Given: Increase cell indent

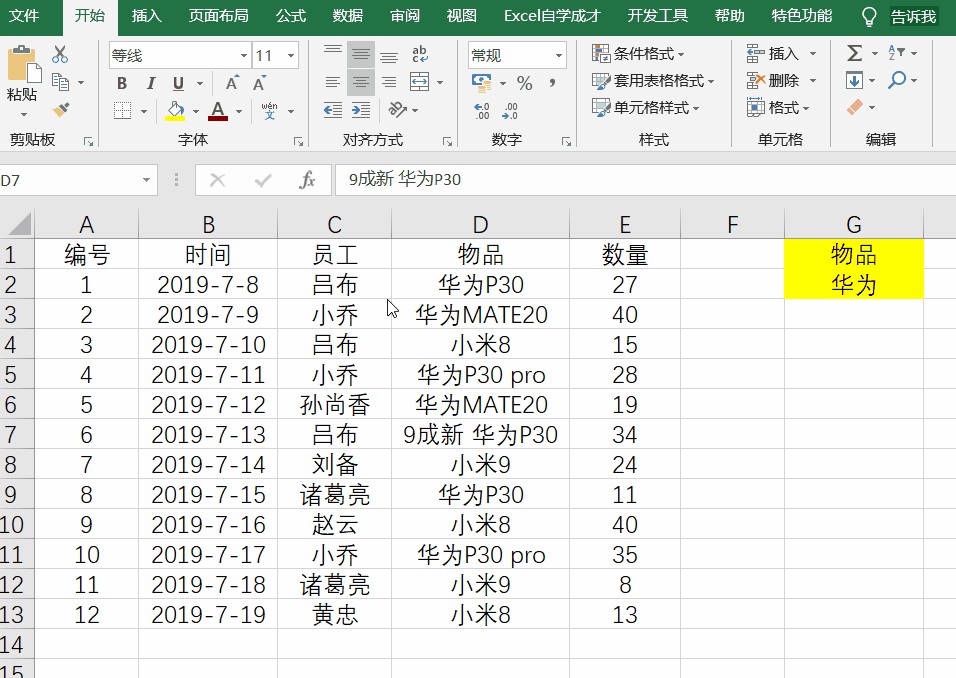Looking at the screenshot, I should click(x=361, y=110).
